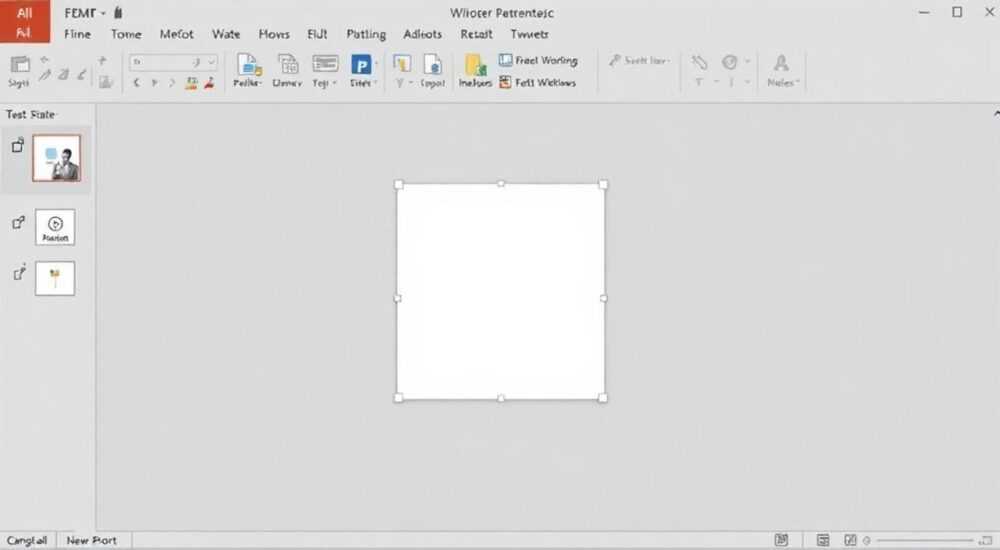This screenshot has width=1000, height=550.
Task: Switch to the Wate tab
Action: click(226, 34)
